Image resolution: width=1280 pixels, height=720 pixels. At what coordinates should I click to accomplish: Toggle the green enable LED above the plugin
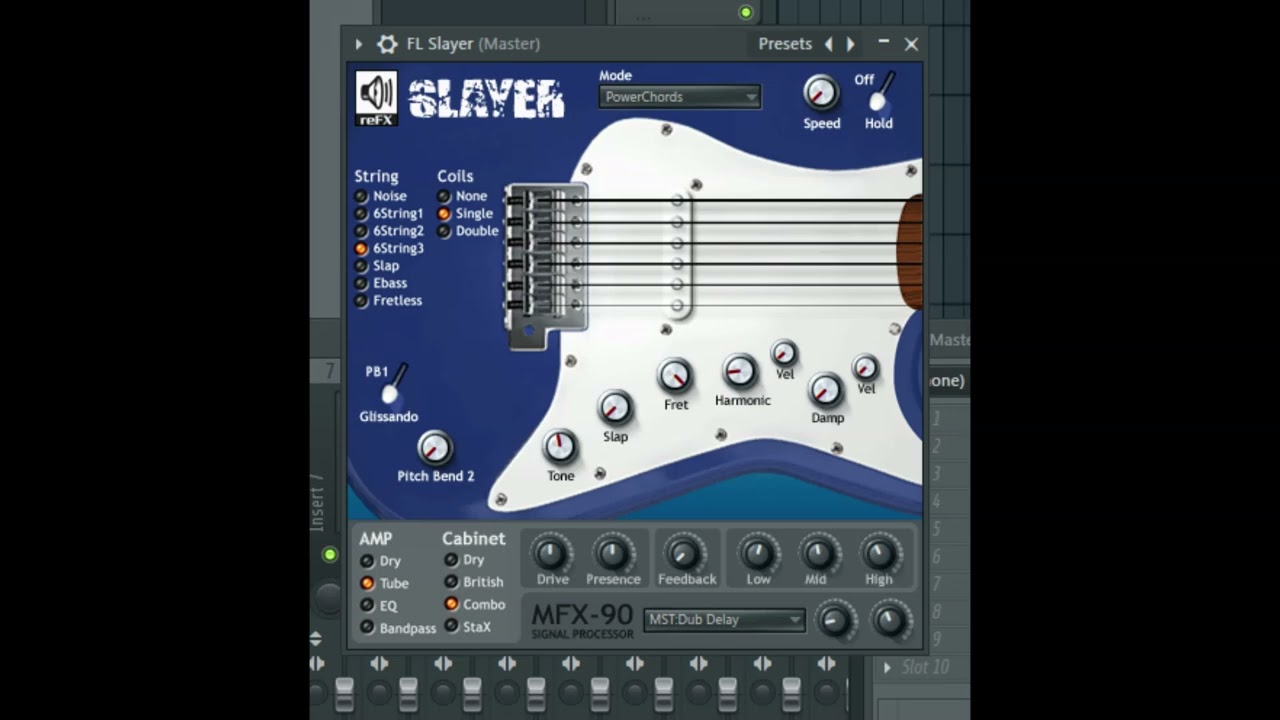(x=745, y=12)
